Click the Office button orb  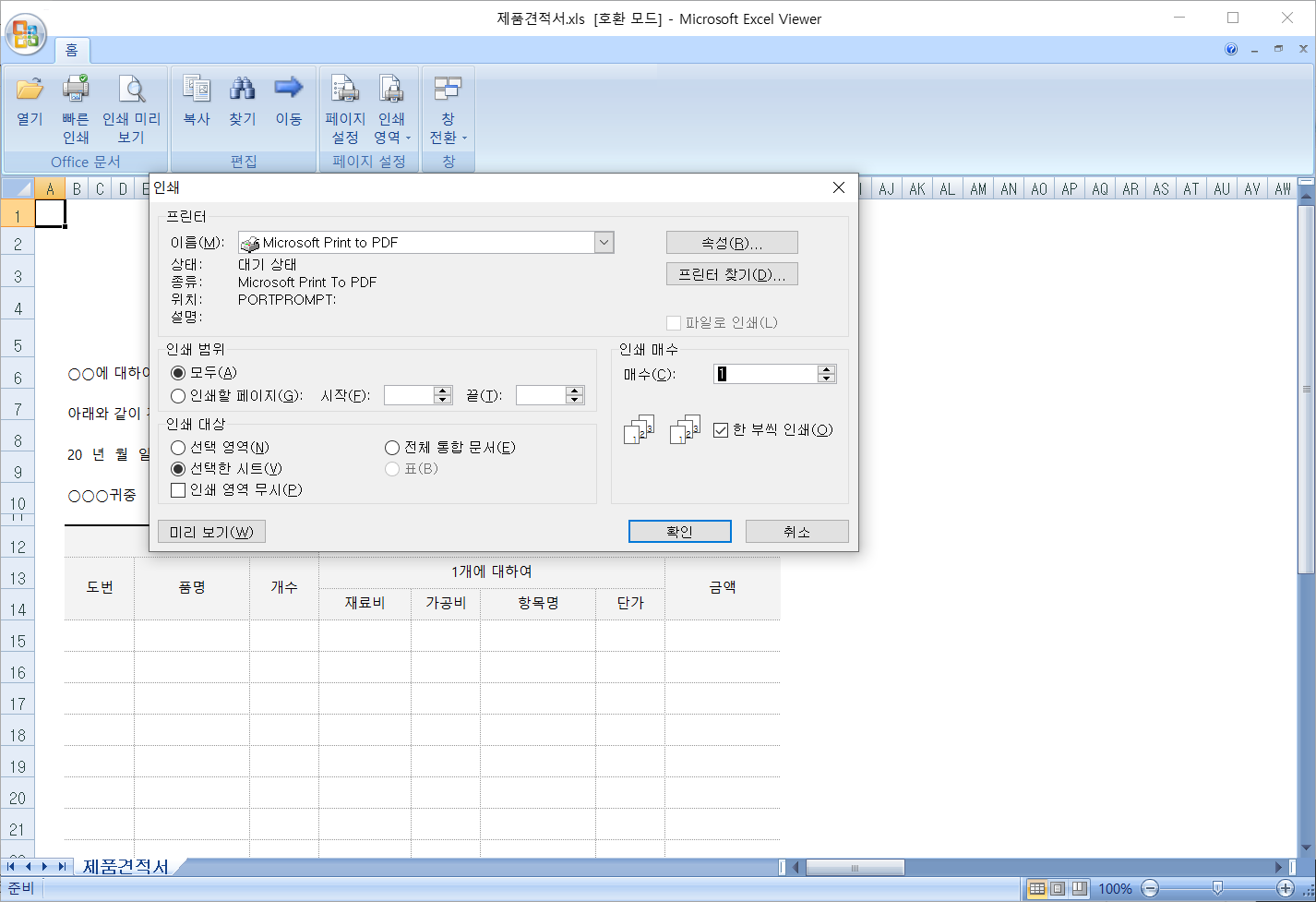(26, 35)
